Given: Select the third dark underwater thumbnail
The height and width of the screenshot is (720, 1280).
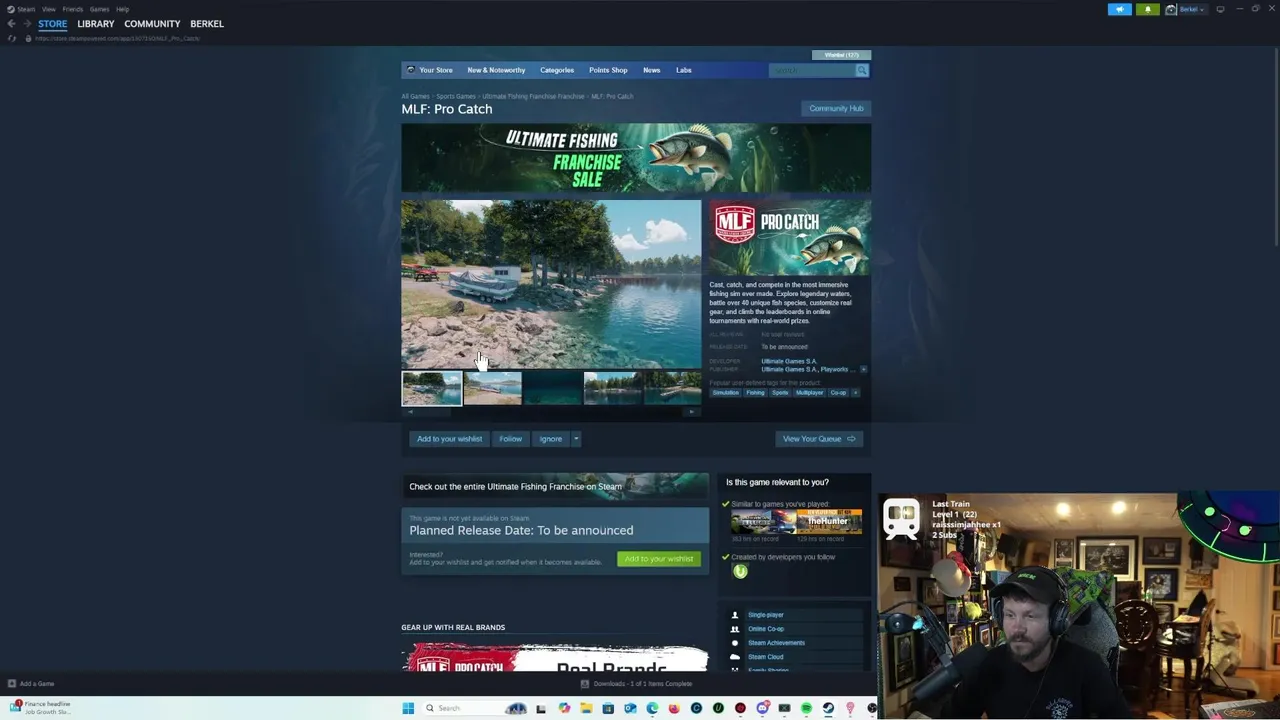Looking at the screenshot, I should (x=552, y=388).
